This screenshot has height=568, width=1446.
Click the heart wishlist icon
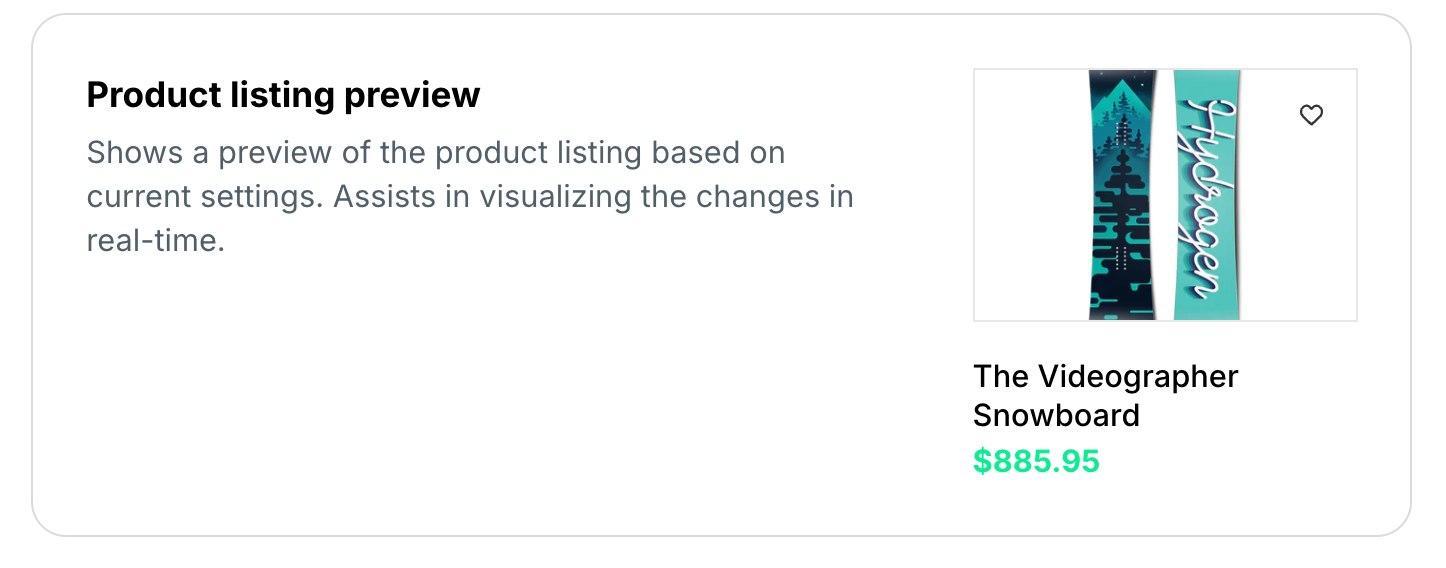(x=1310, y=115)
